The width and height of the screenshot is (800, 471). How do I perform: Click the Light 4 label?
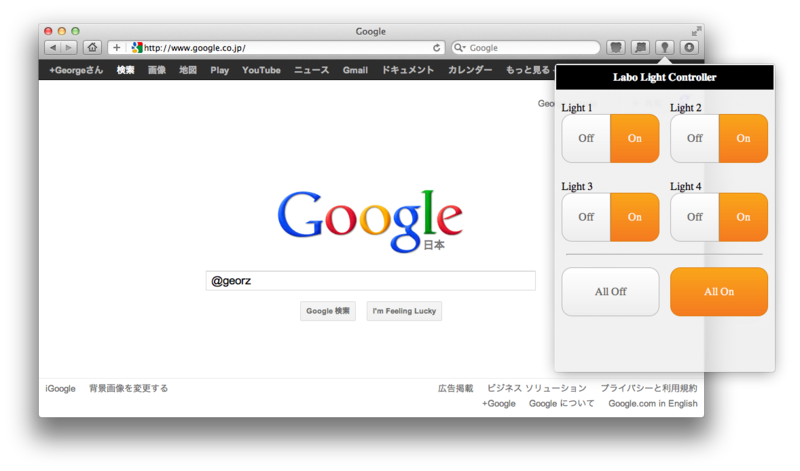(x=686, y=186)
